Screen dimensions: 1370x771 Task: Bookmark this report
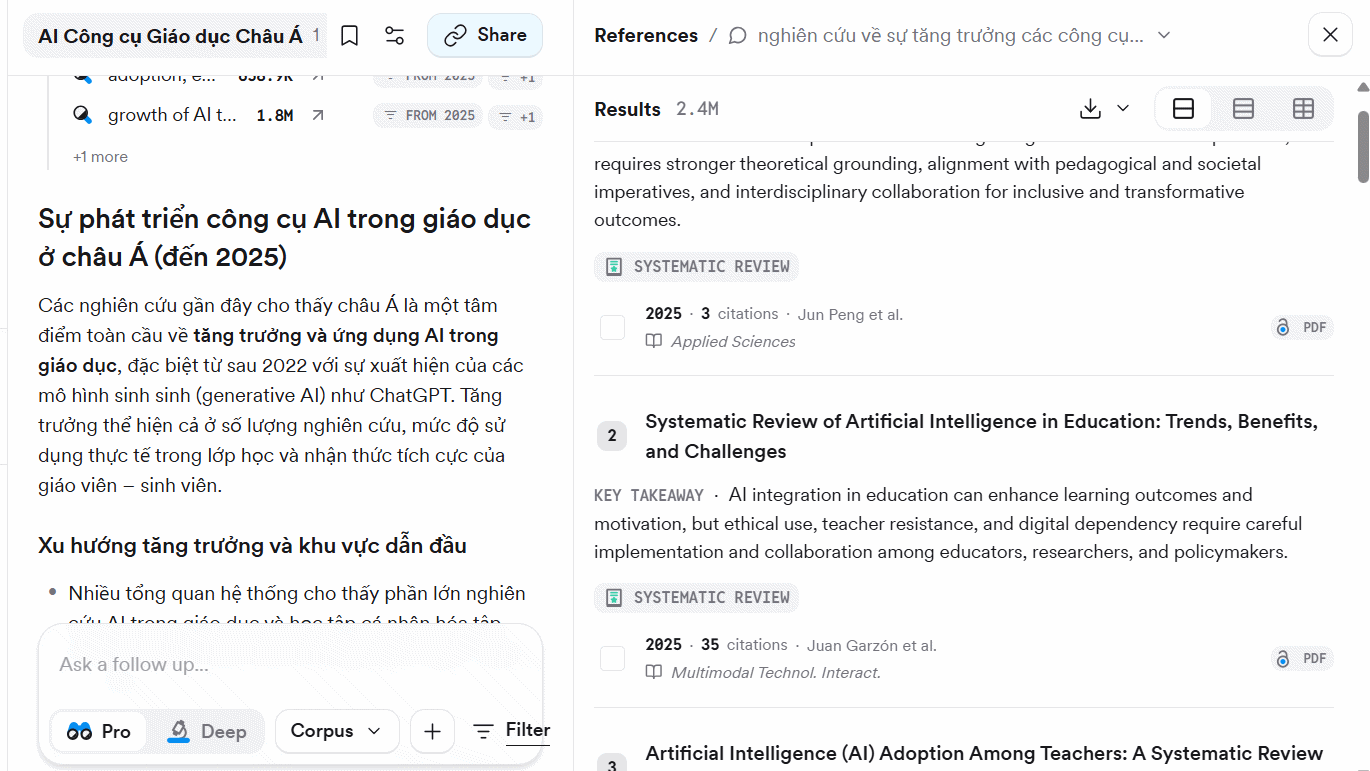(x=349, y=34)
